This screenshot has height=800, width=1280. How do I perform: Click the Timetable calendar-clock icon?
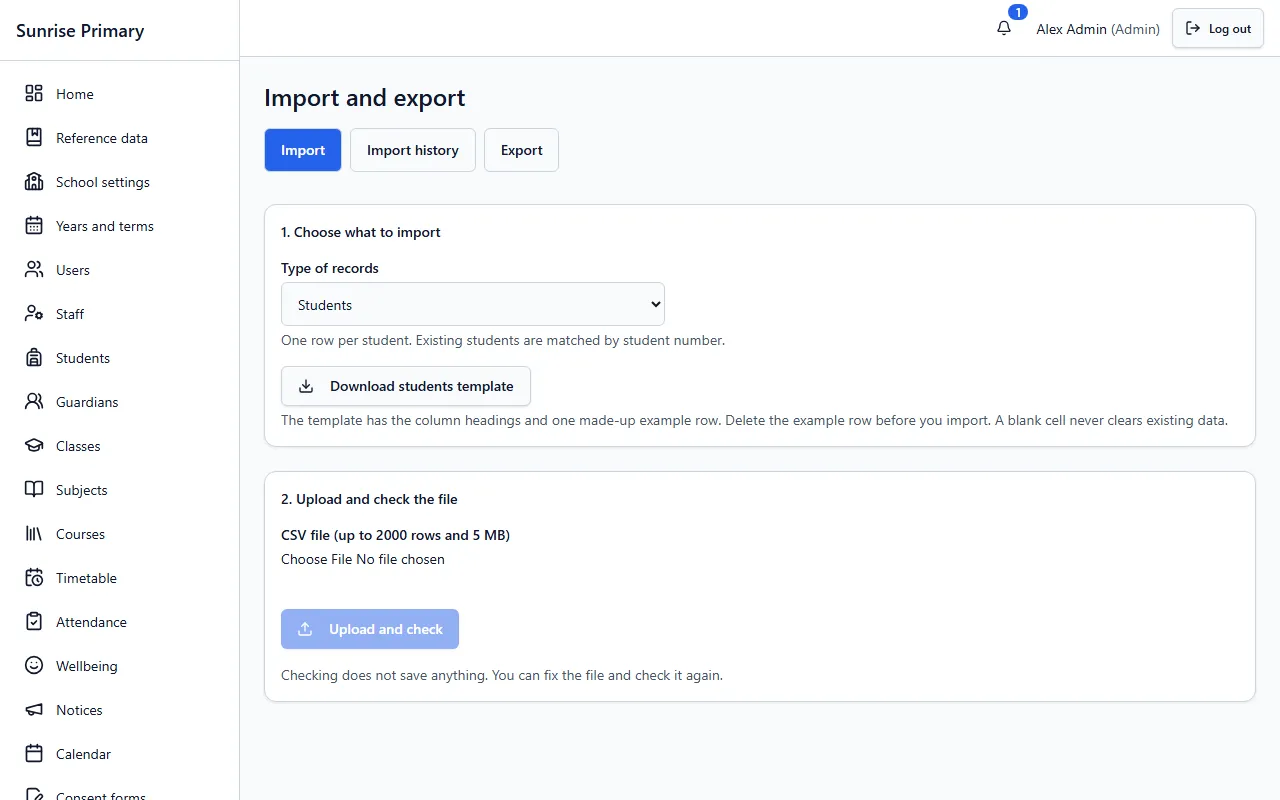[34, 578]
